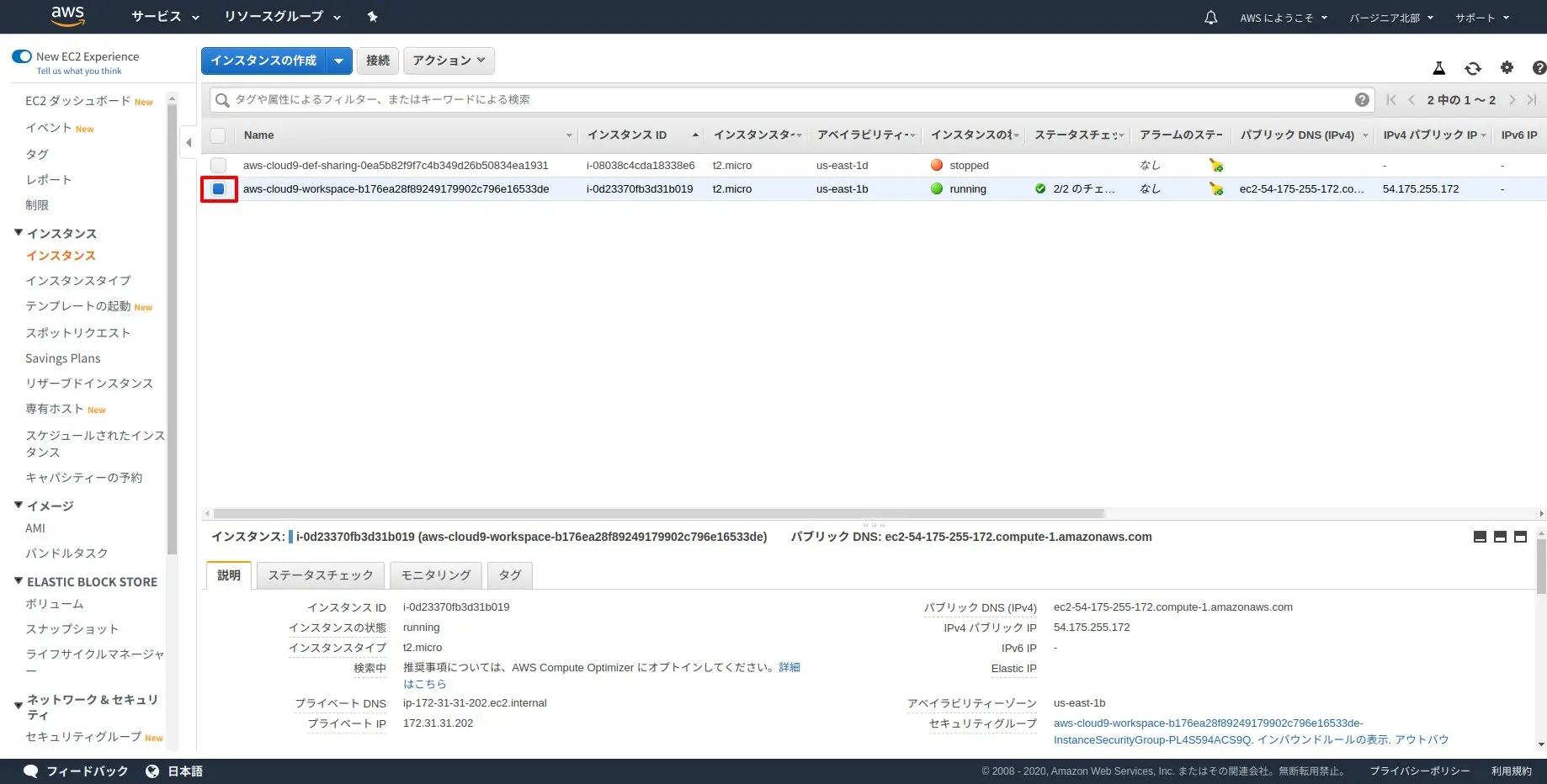The image size is (1547, 784).
Task: Open table settings gear icon
Action: click(x=1507, y=67)
